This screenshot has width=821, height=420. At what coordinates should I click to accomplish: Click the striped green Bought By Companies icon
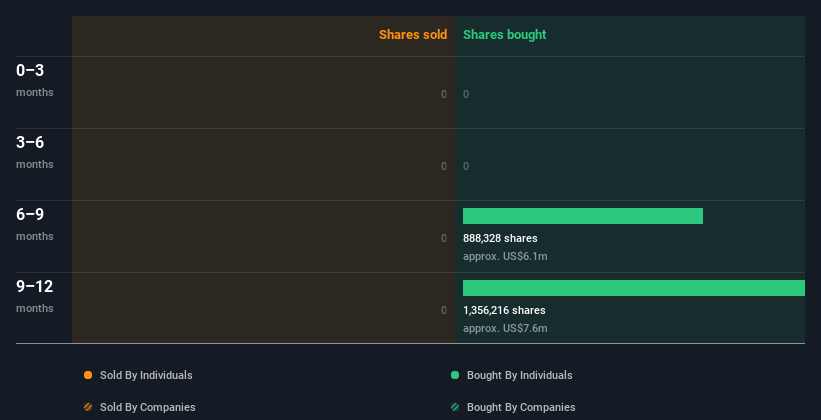[455, 407]
